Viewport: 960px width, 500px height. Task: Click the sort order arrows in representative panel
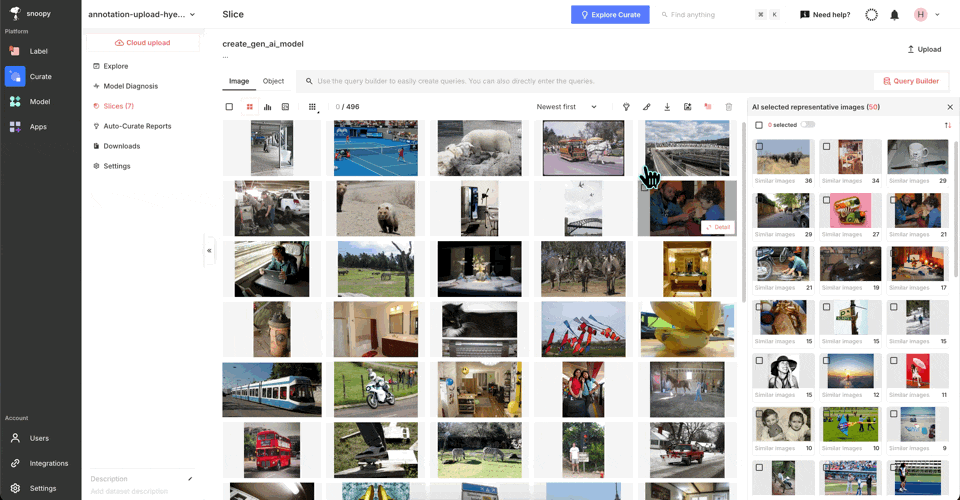click(948, 125)
